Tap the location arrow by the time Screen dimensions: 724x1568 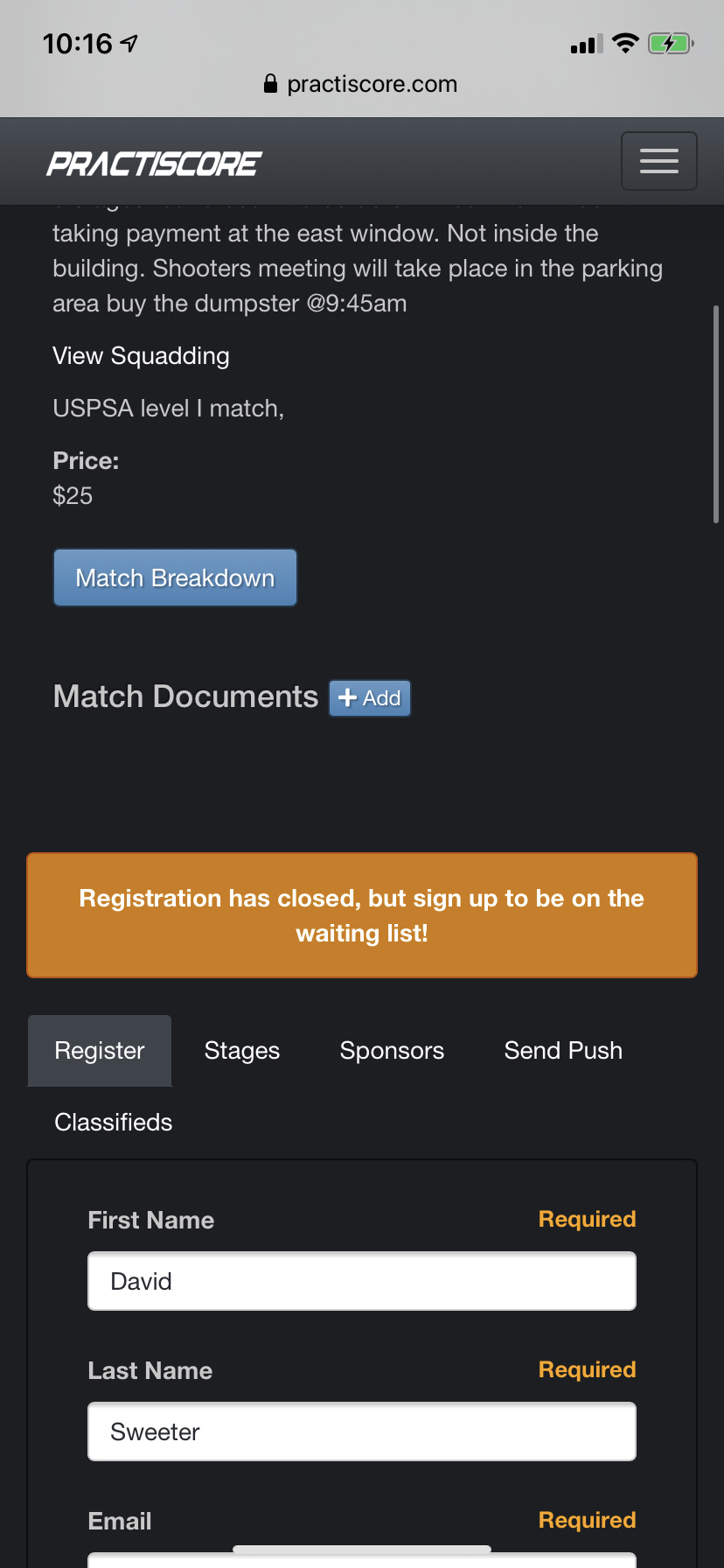tap(129, 43)
